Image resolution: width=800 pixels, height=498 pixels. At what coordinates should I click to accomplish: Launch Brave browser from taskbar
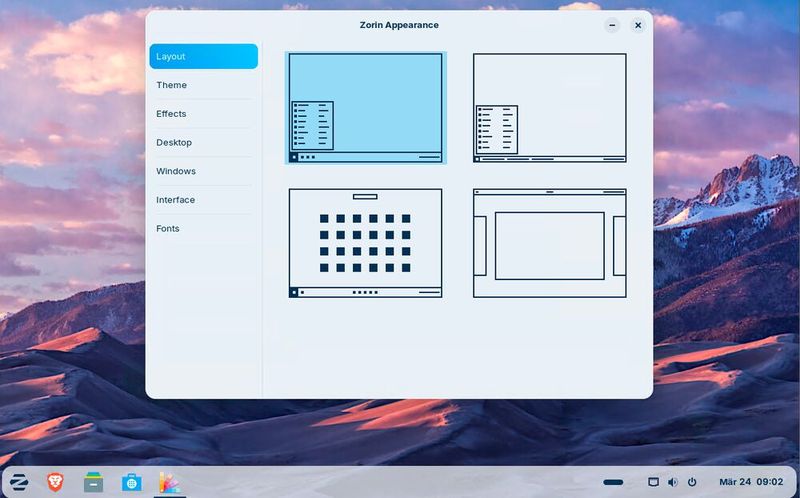pyautogui.click(x=55, y=482)
